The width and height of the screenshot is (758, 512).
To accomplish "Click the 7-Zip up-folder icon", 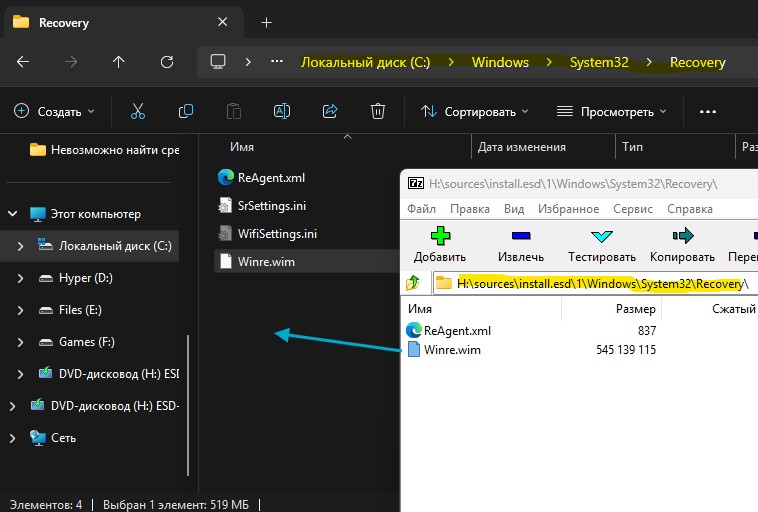I will [x=413, y=283].
